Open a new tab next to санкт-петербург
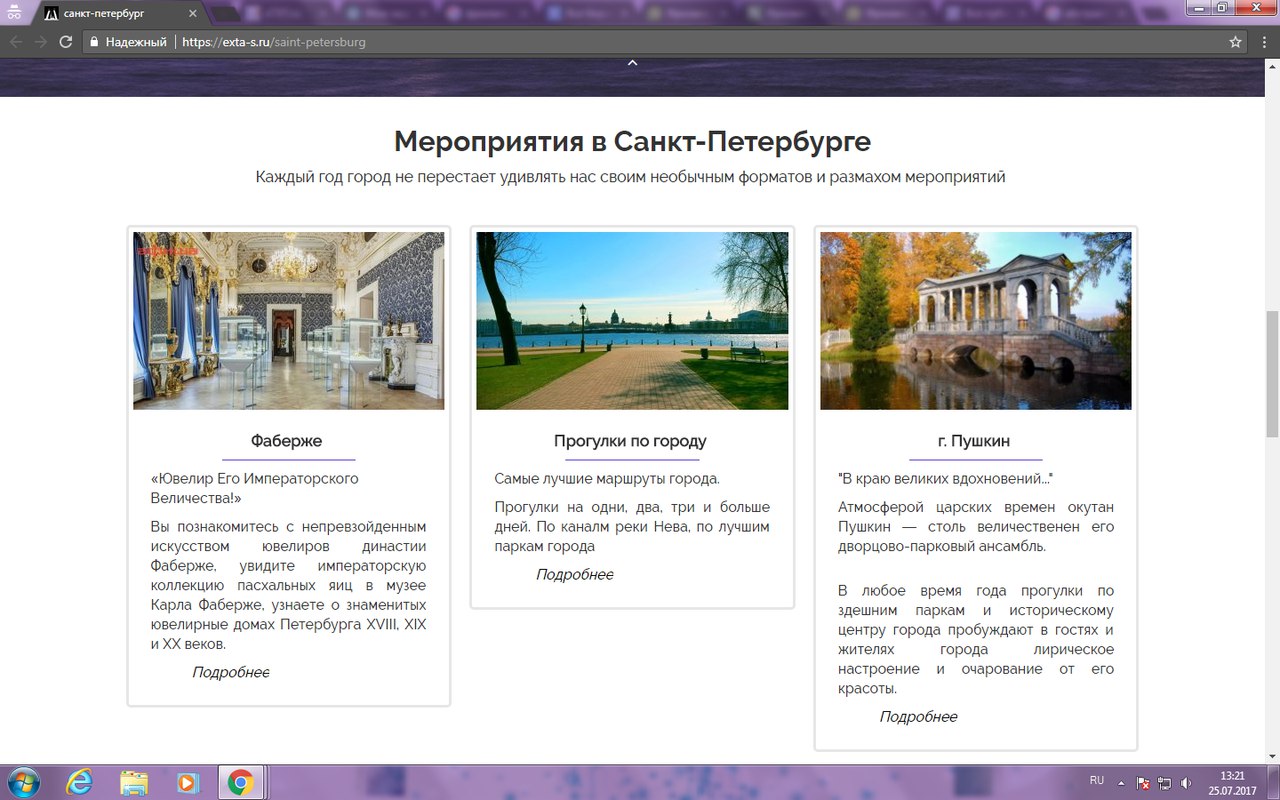The image size is (1280, 800). point(225,14)
